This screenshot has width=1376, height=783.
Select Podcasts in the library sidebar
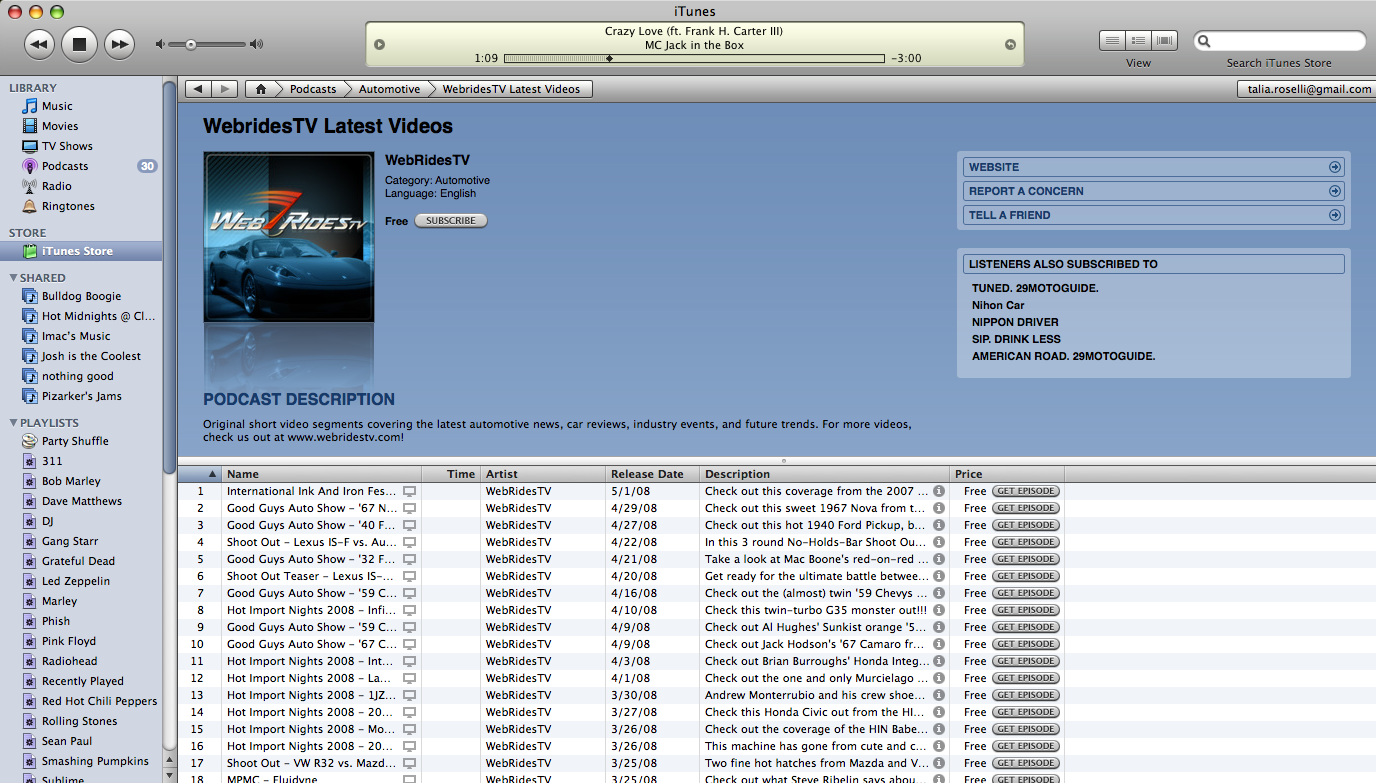[x=65, y=166]
